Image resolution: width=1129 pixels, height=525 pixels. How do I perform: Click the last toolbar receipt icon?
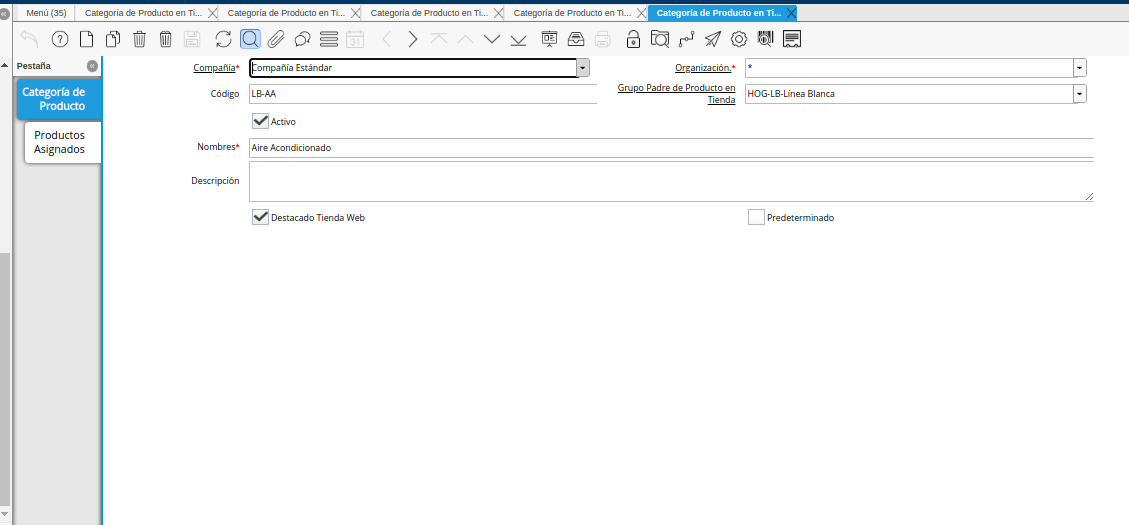pyautogui.click(x=792, y=39)
